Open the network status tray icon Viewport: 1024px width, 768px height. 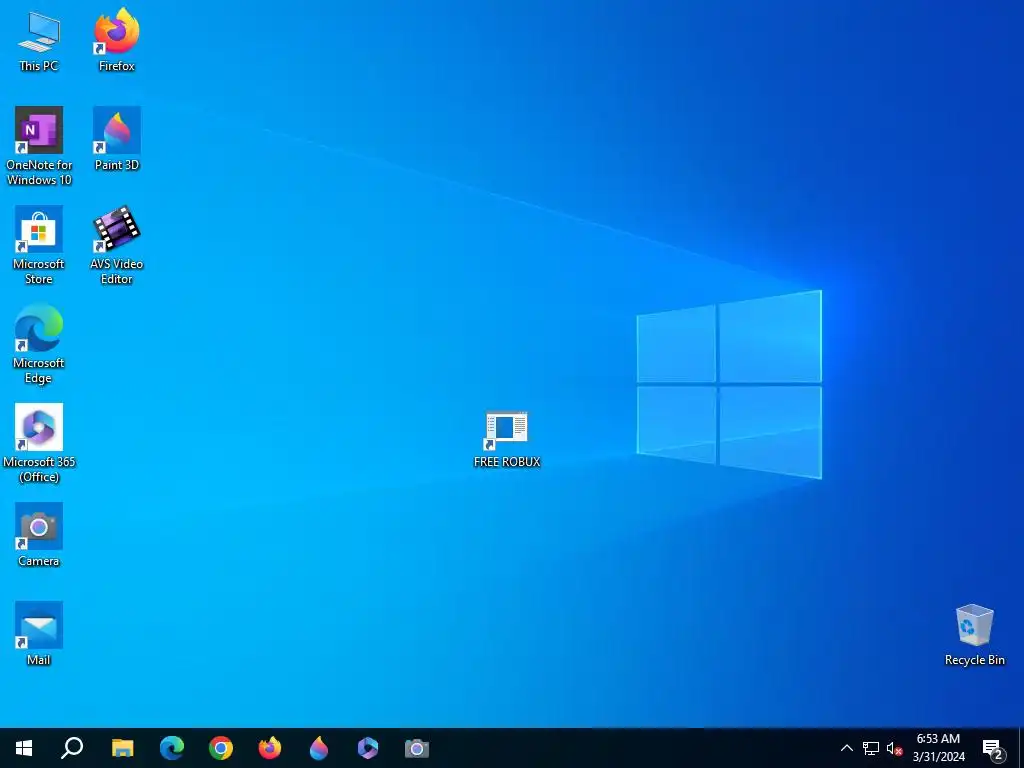tap(871, 748)
